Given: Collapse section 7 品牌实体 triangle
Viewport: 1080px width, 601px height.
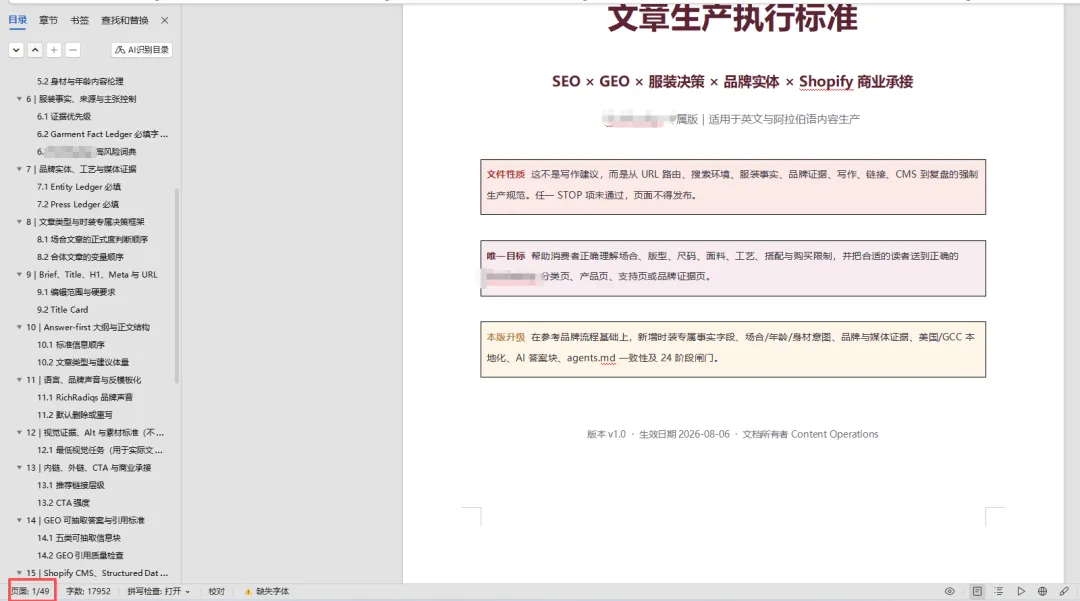Looking at the screenshot, I should click(19, 169).
